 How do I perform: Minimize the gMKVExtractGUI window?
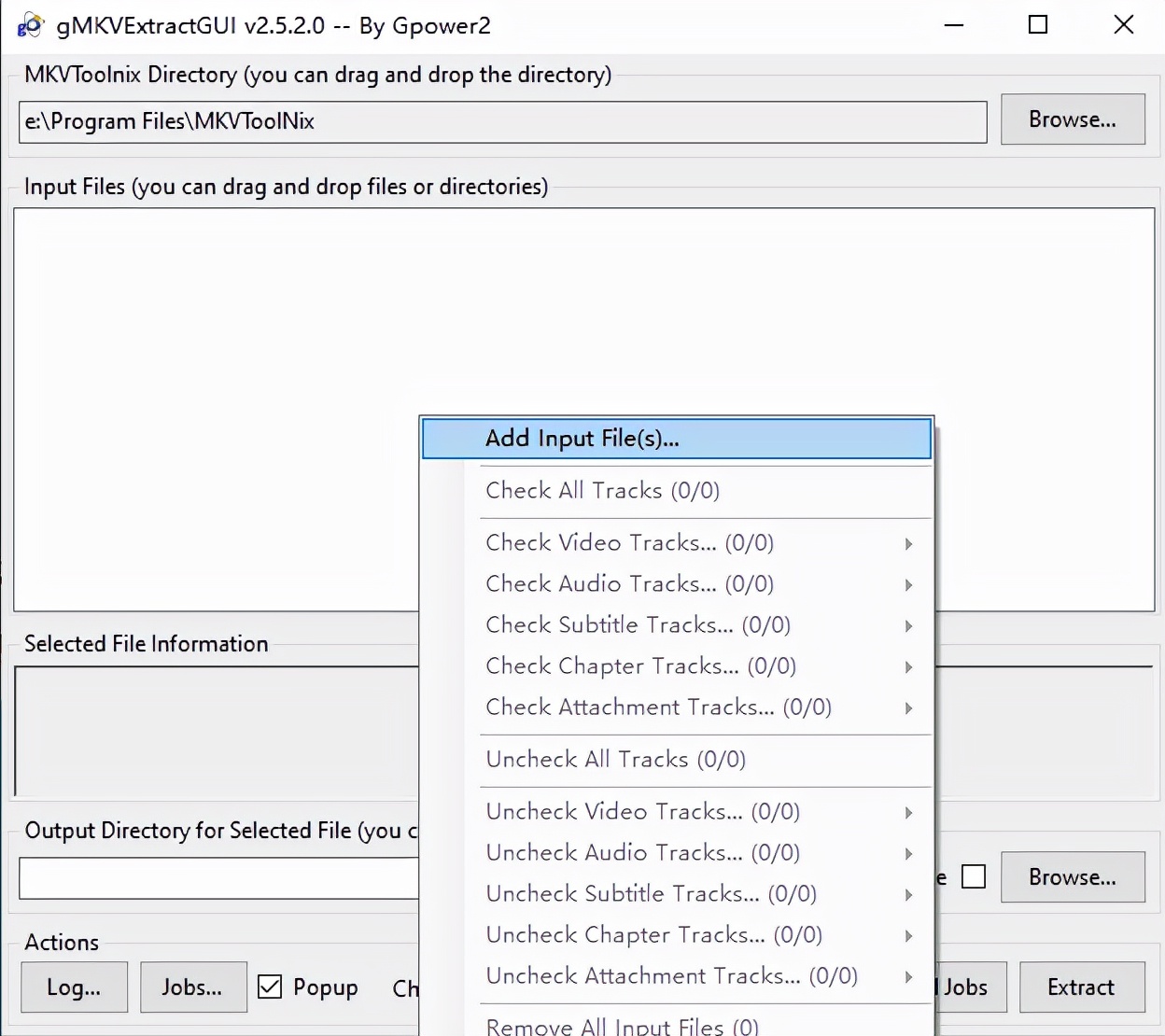(953, 25)
